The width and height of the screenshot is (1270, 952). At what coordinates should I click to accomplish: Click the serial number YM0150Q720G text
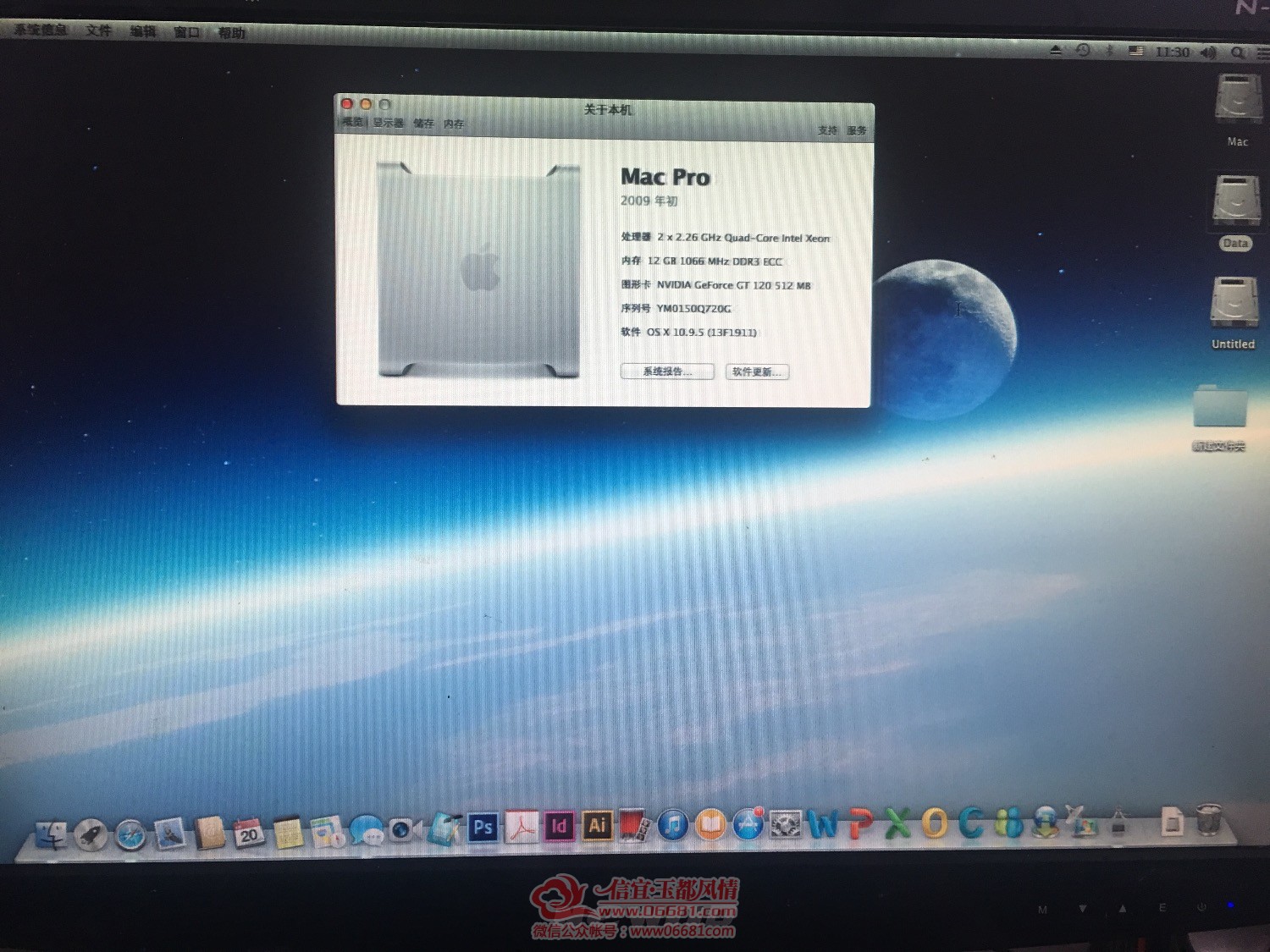(693, 309)
